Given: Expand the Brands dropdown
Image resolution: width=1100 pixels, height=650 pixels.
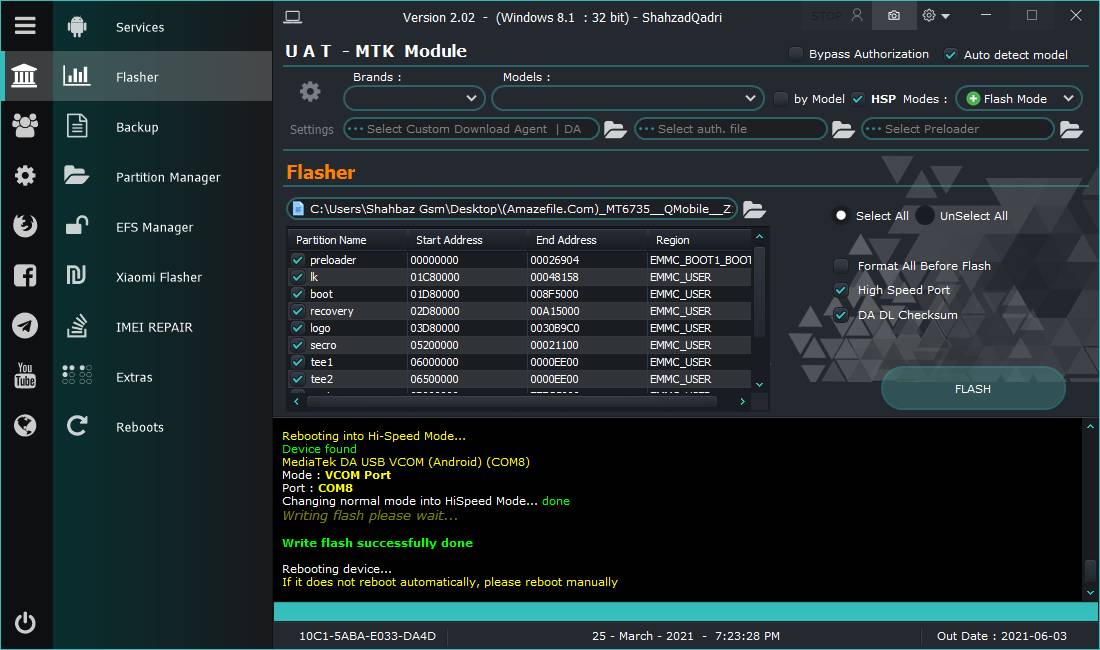Looking at the screenshot, I should [414, 98].
